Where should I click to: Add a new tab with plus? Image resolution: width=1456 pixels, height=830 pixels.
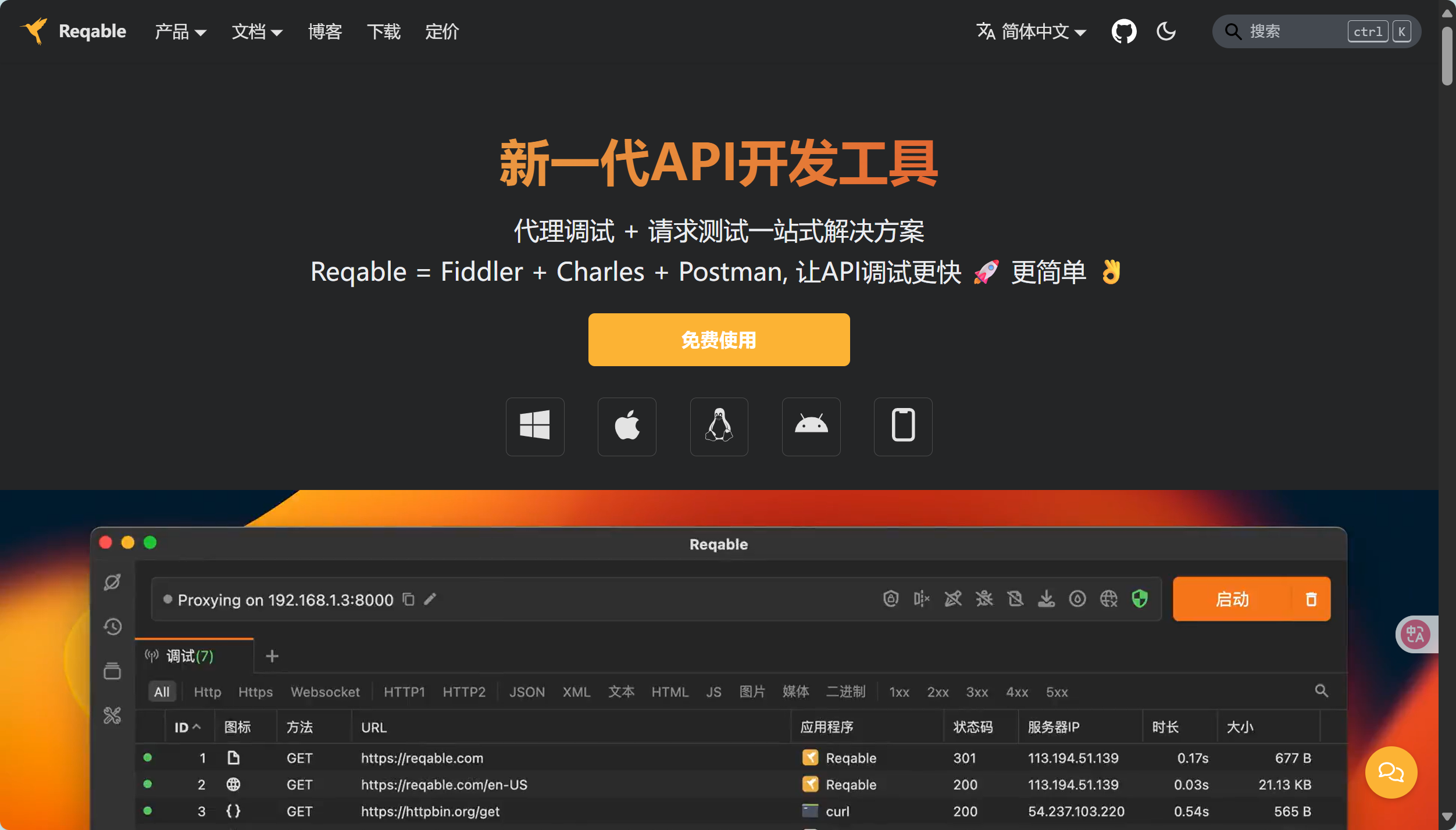(272, 656)
